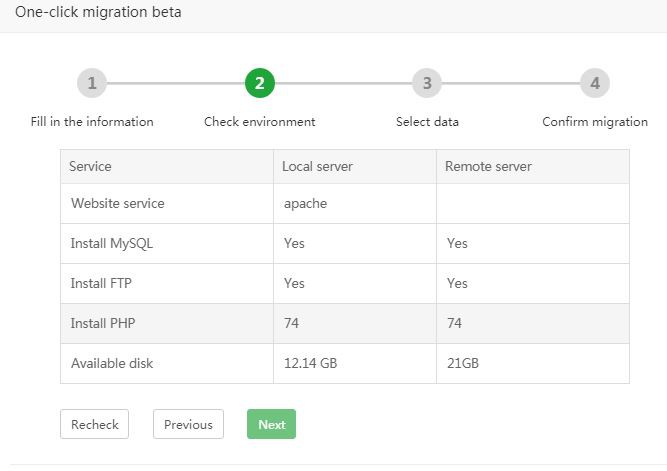The height and width of the screenshot is (471, 667).
Task: Select the 'Install PHP' row label
Action: [104, 323]
